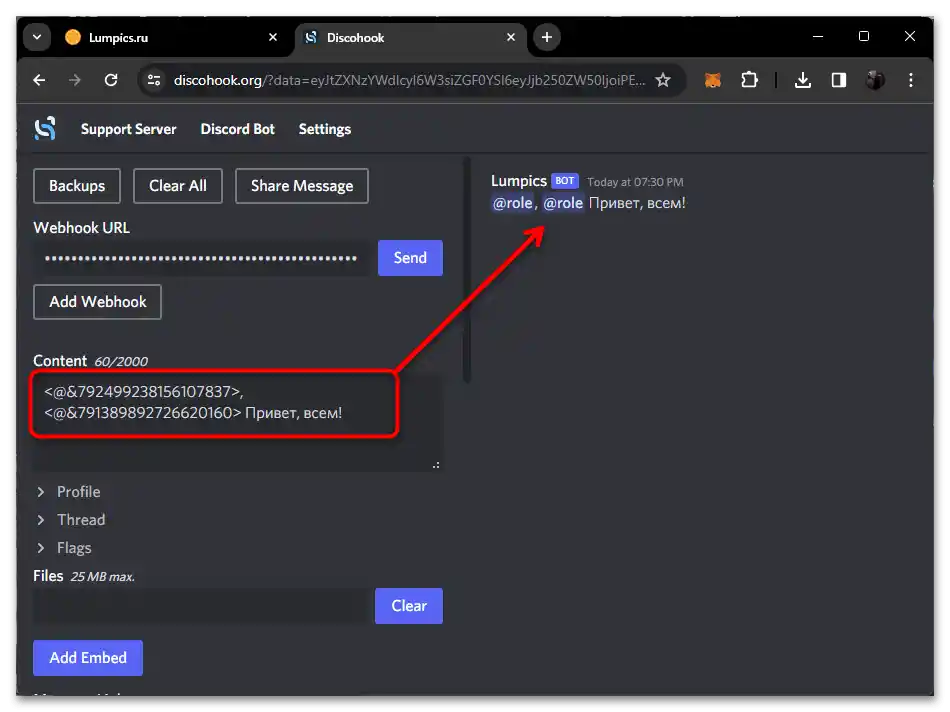Click the side panel icon in browser toolbar
This screenshot has height=712, width=950.
(x=838, y=78)
